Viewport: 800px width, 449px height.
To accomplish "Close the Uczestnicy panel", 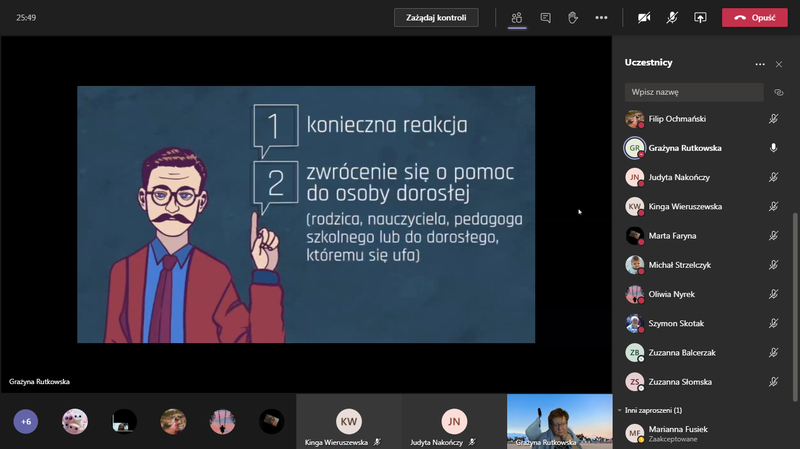I will click(779, 63).
